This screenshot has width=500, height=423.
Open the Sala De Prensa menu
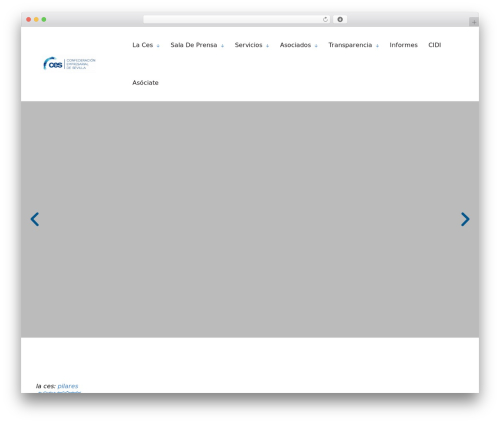194,45
